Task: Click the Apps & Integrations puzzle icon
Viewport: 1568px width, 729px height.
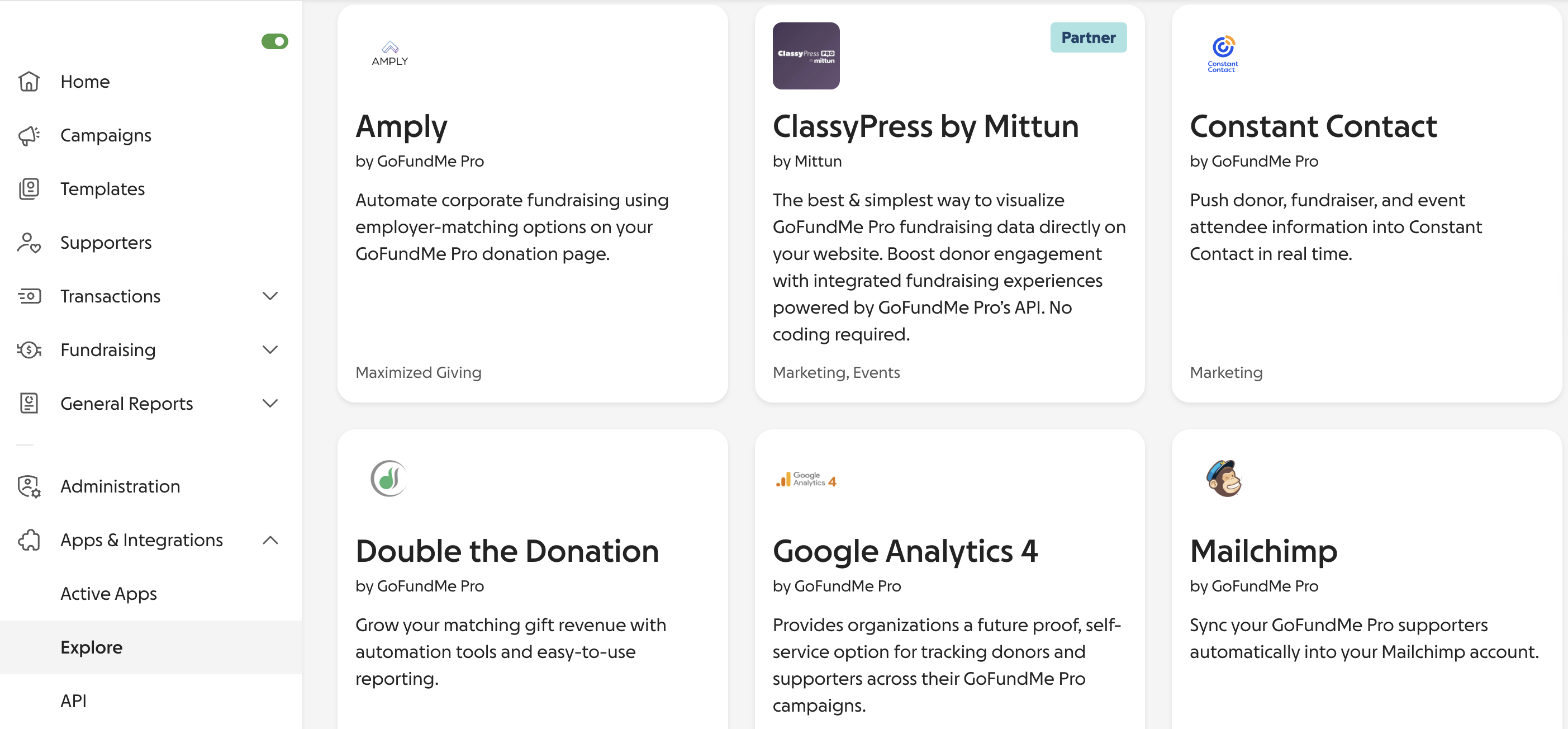Action: click(28, 539)
